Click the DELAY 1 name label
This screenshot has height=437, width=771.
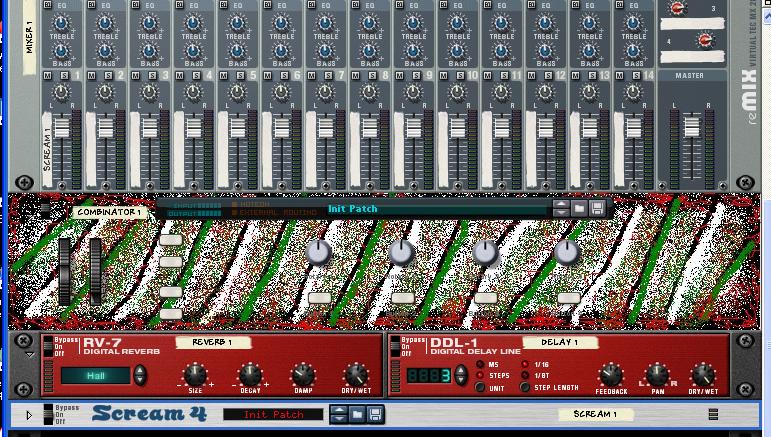(560, 342)
